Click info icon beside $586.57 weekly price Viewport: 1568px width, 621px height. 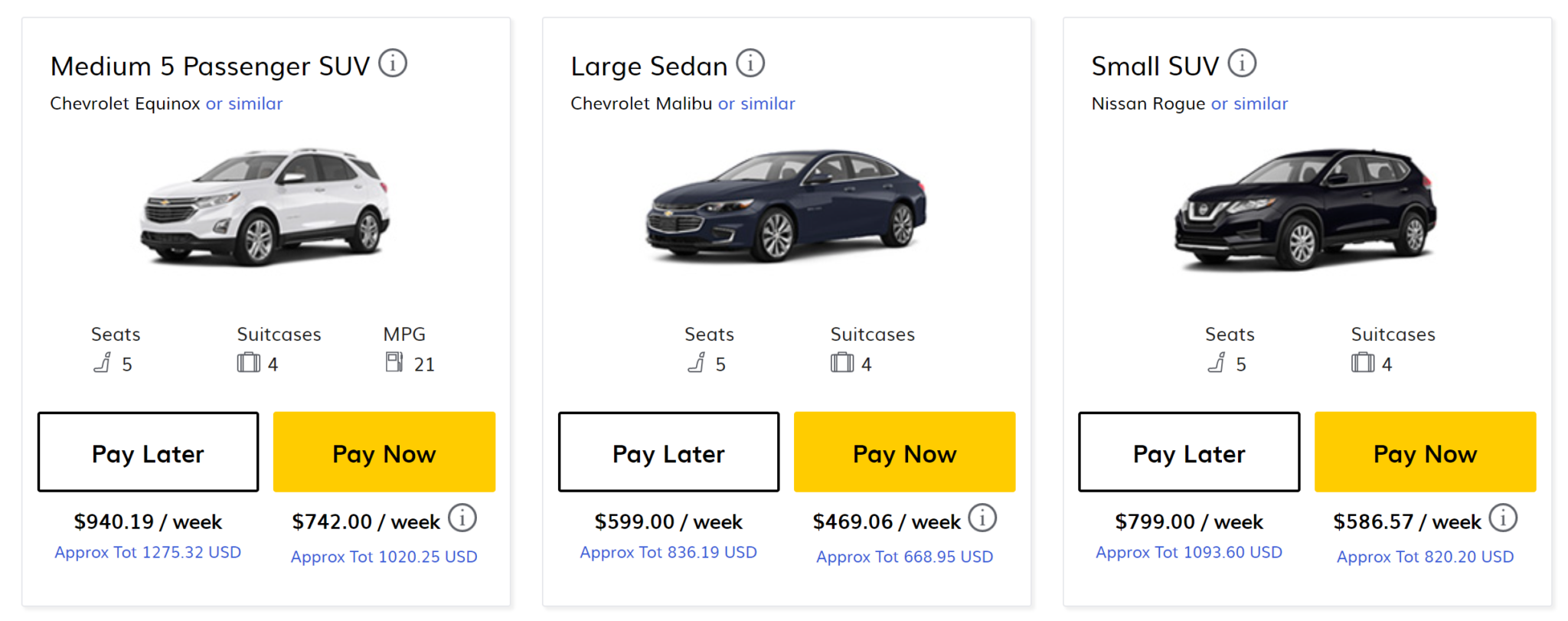[1502, 518]
